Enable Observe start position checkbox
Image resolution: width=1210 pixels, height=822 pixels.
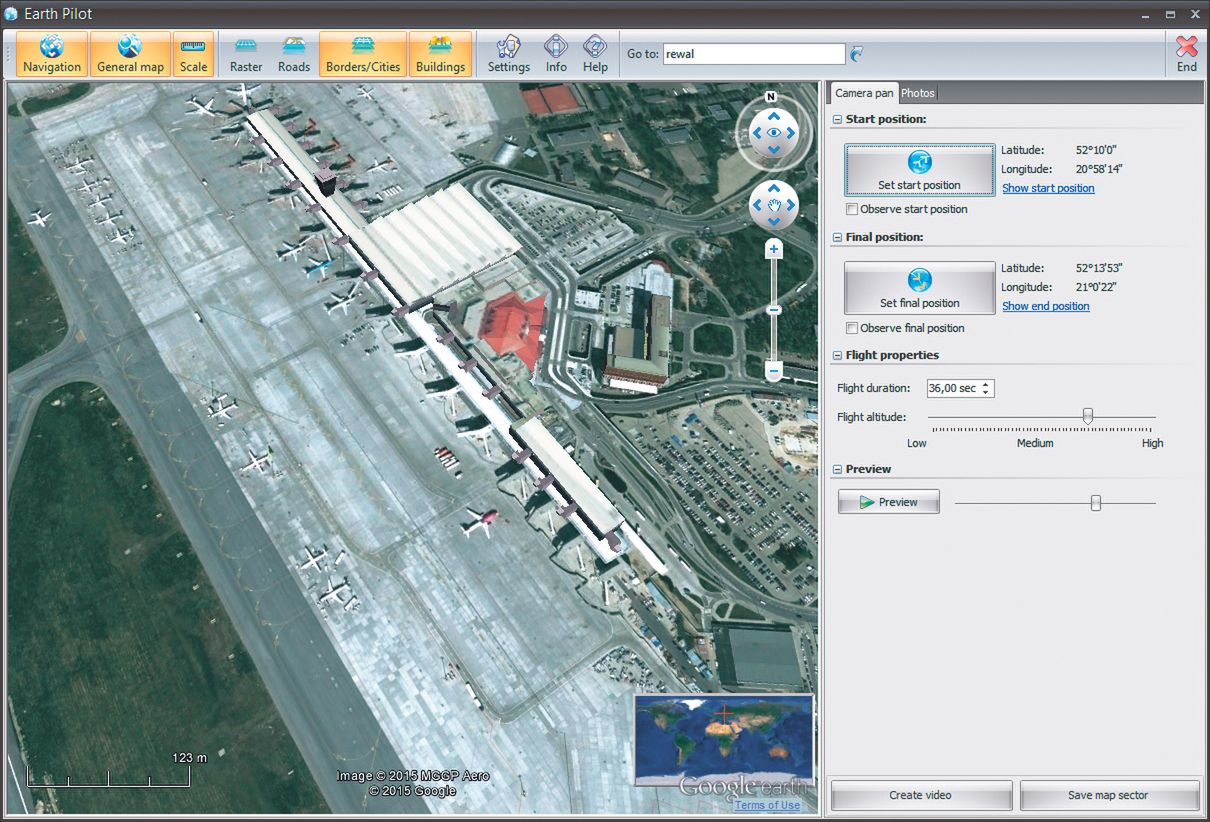852,210
